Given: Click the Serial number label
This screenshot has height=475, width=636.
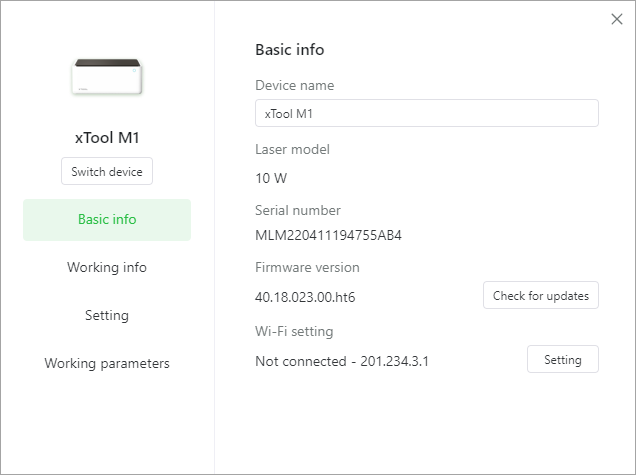Looking at the screenshot, I should [x=298, y=210].
